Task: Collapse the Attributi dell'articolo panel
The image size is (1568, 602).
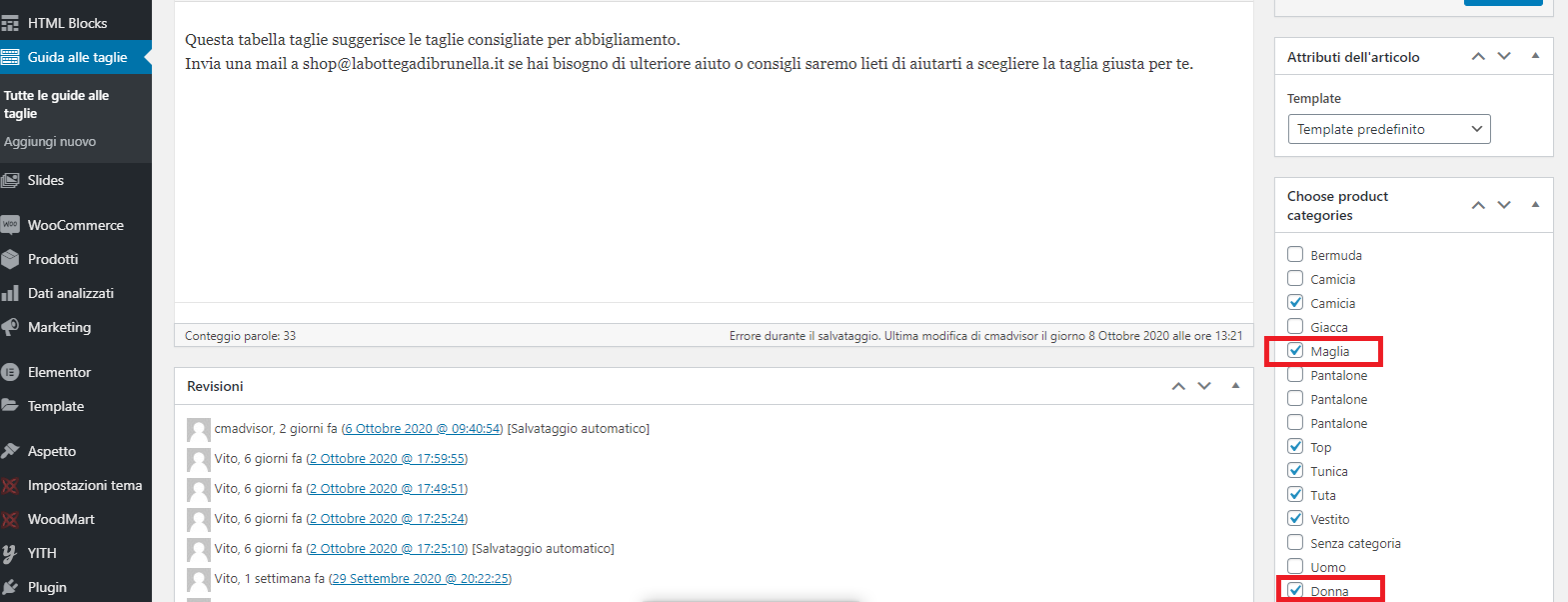Action: coord(1535,56)
